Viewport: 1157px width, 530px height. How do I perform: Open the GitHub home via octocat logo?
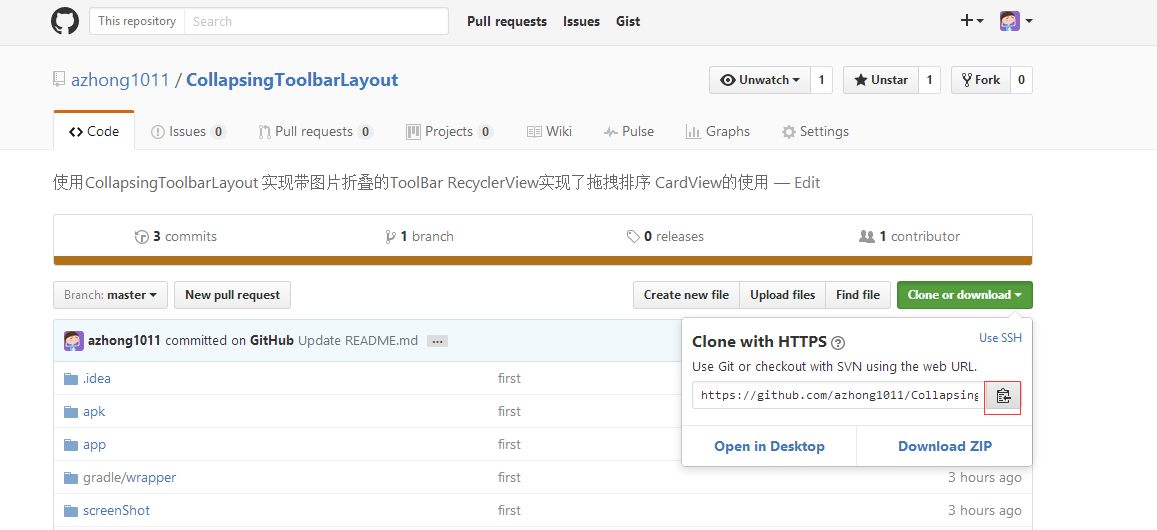(x=64, y=21)
